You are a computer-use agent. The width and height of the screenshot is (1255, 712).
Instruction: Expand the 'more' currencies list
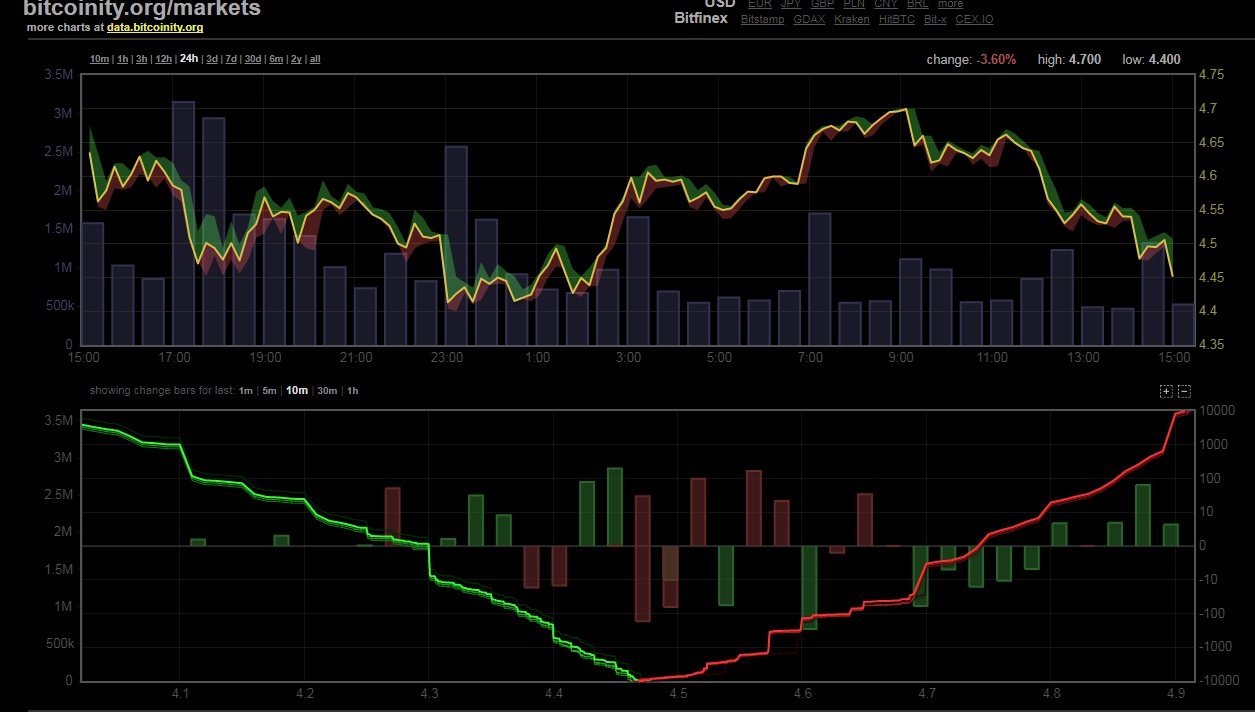coord(950,4)
